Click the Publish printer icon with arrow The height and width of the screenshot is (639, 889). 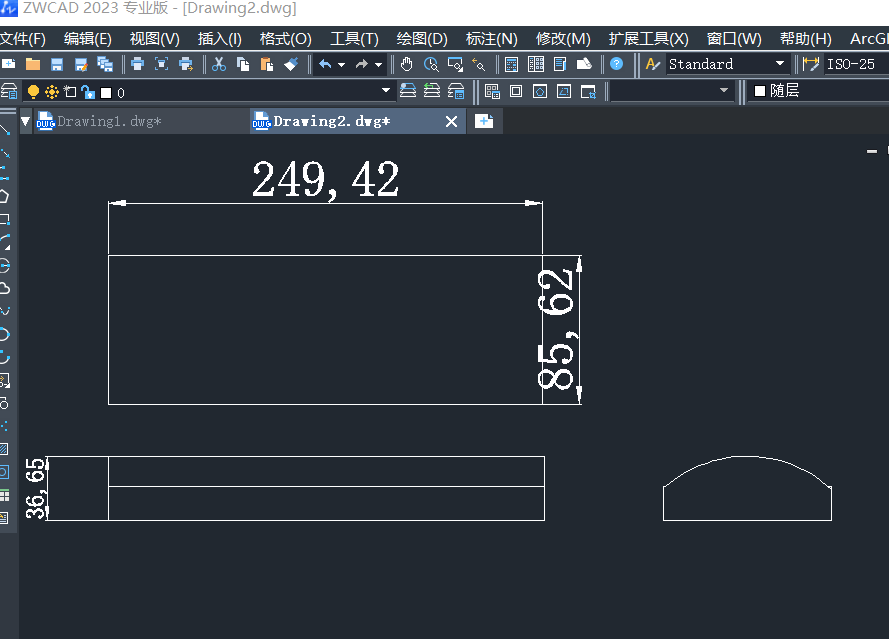tap(186, 64)
